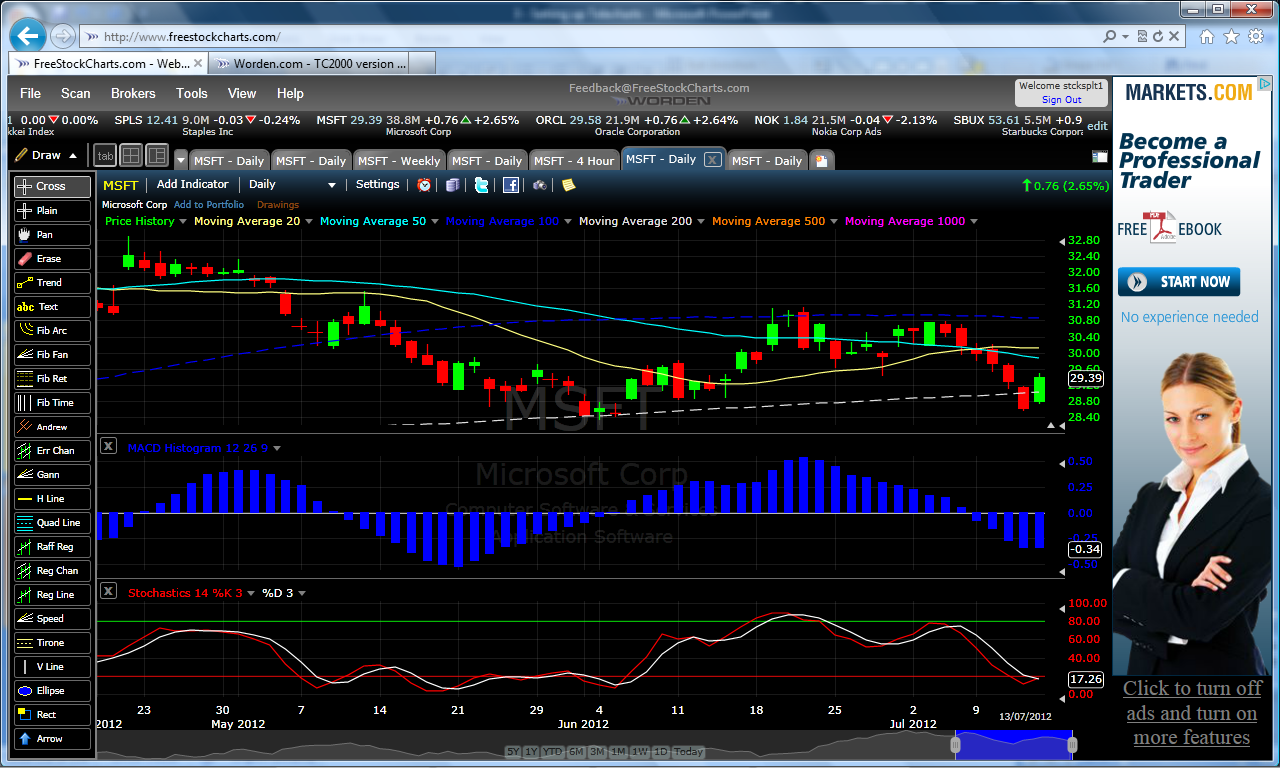Click the right handle of date range slider
This screenshot has width=1280, height=768.
[x=1072, y=744]
